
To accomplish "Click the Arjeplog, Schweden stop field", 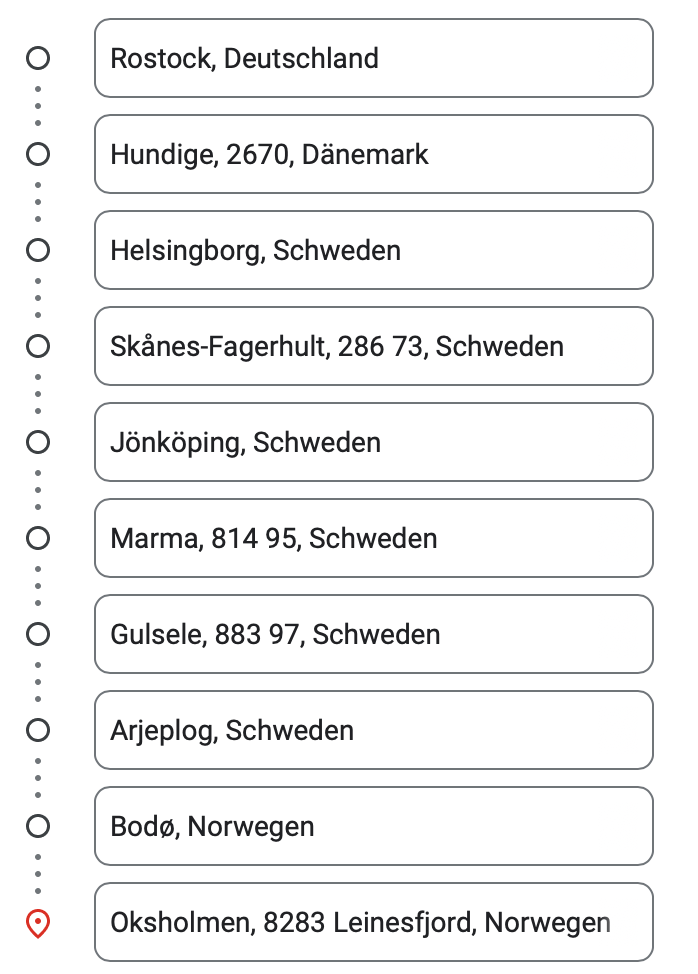I will pos(374,730).
